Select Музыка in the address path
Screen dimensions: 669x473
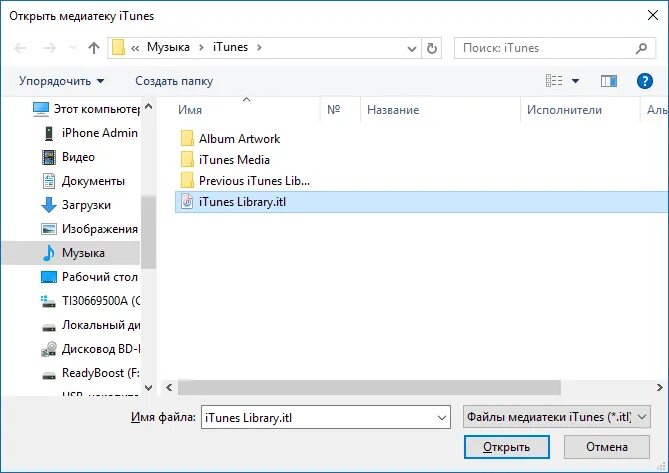[168, 47]
